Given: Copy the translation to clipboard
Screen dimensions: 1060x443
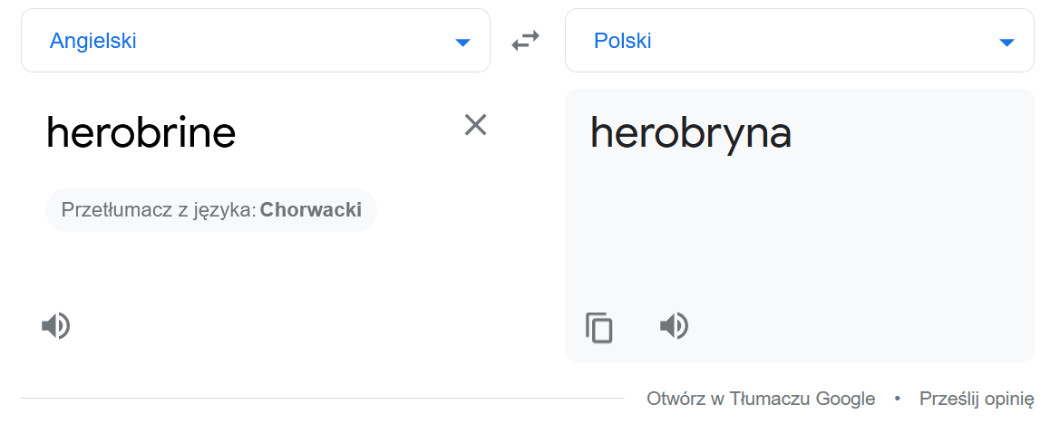Looking at the screenshot, I should (599, 327).
